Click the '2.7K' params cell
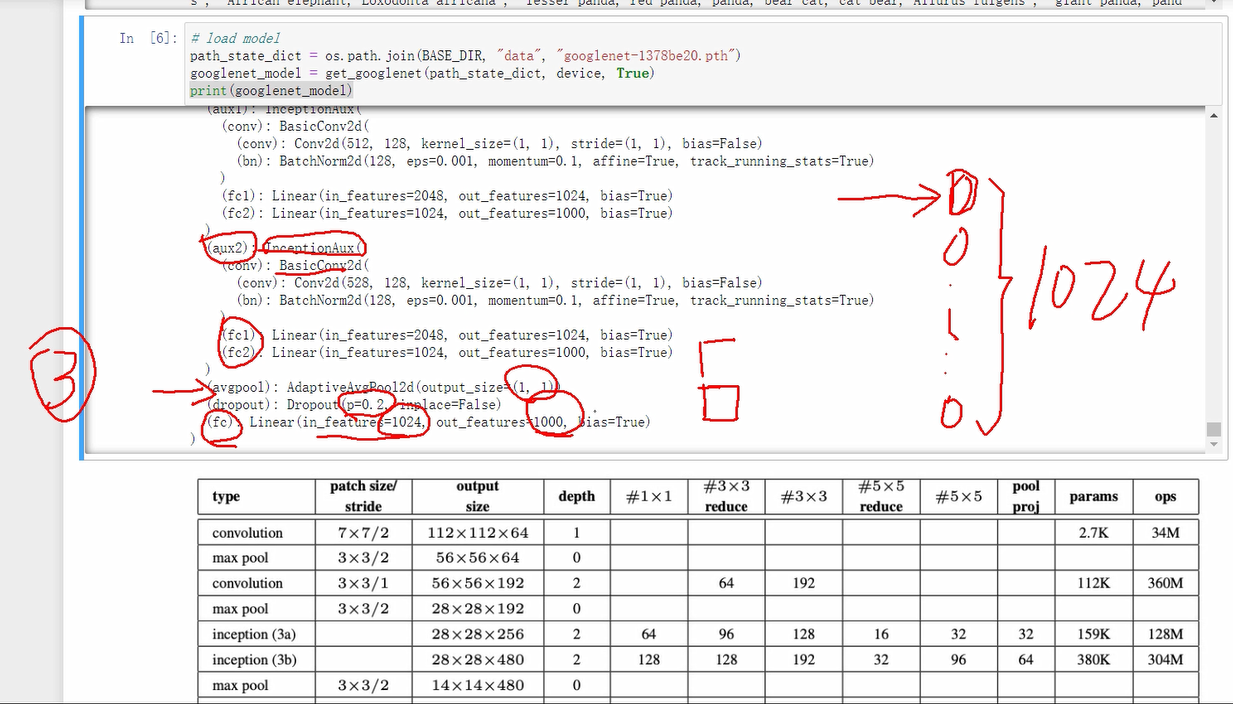 pos(1093,533)
